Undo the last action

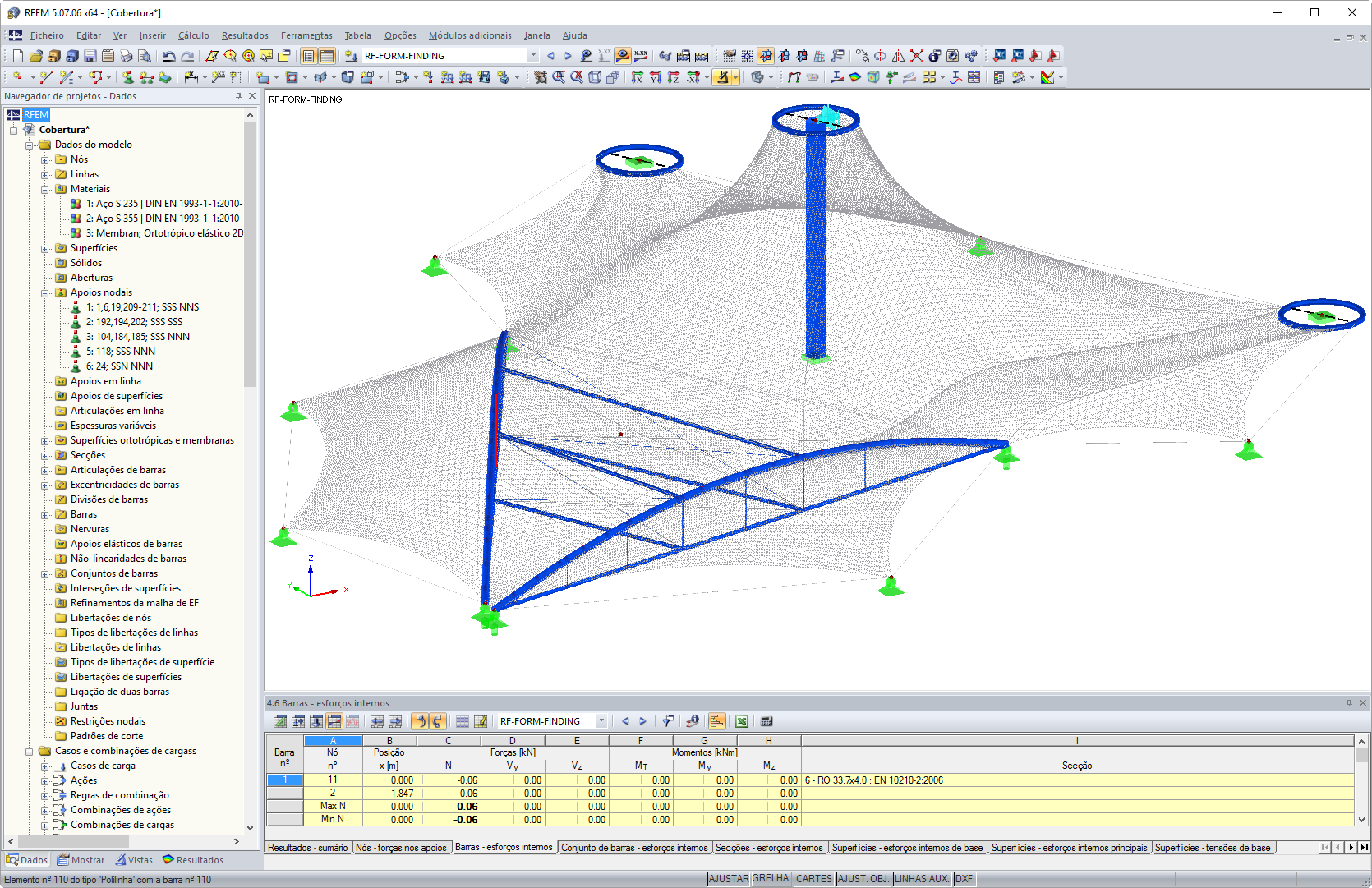pos(168,56)
